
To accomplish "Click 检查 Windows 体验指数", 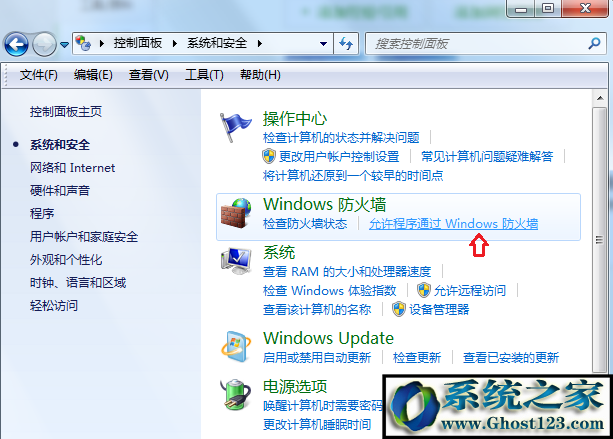I will 330,290.
